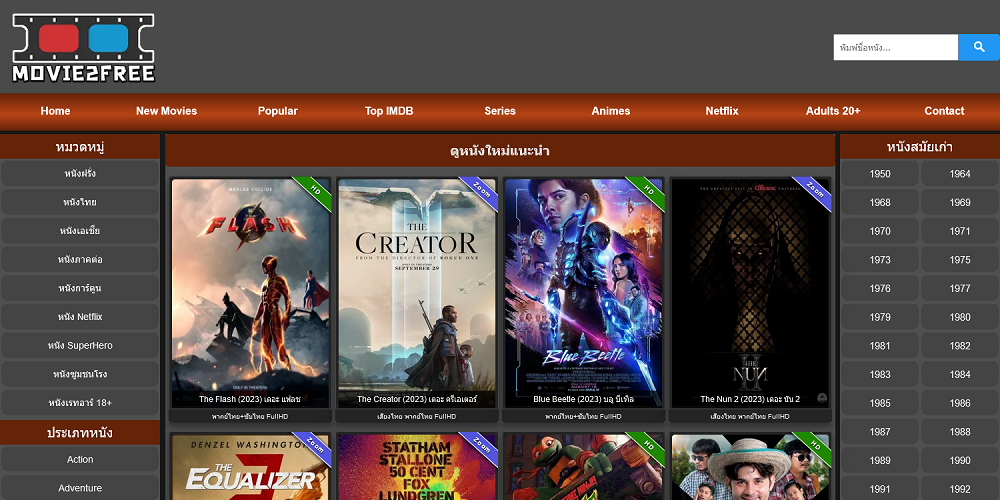This screenshot has height=500, width=1000.
Task: Select year 1977
Action: 960,288
